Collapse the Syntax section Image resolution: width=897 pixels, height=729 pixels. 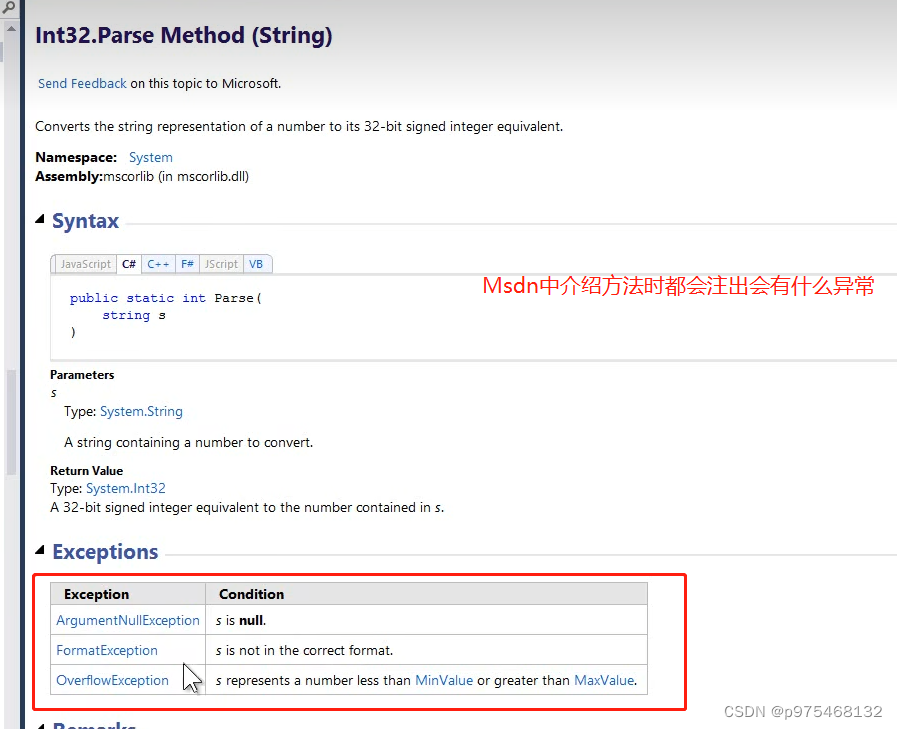click(39, 219)
